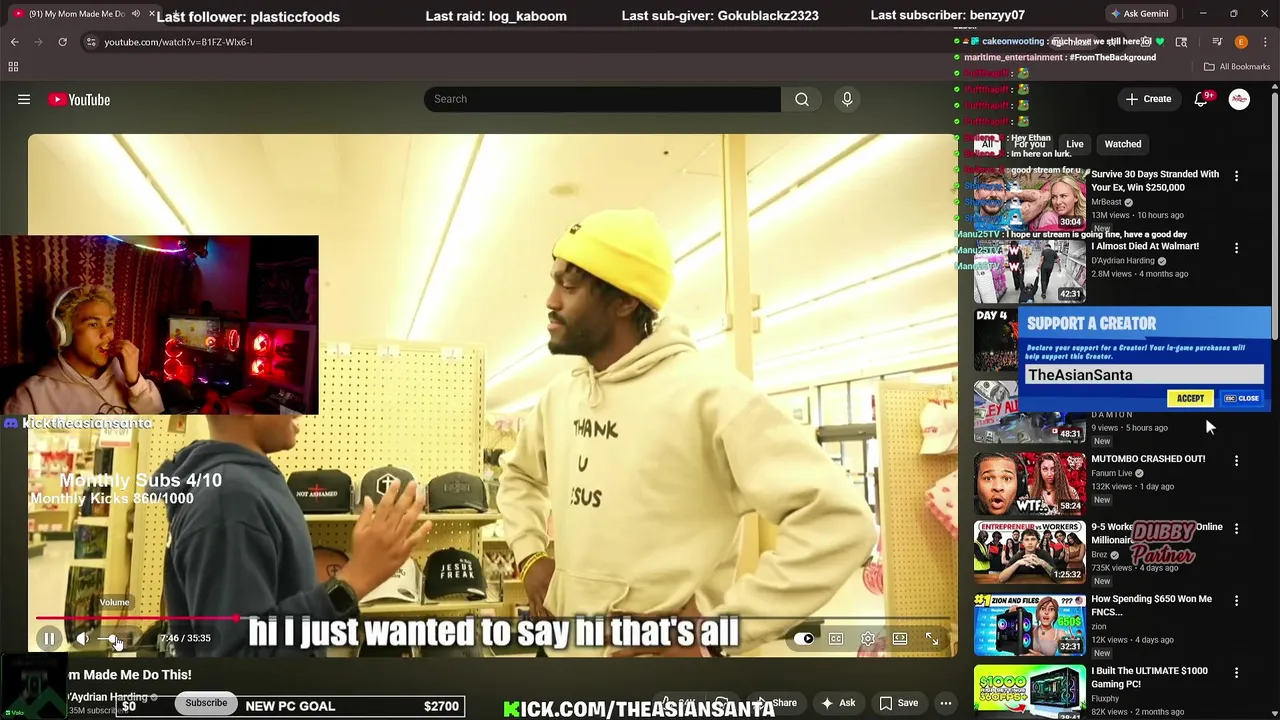This screenshot has width=1280, height=720.
Task: Enter fullscreen mode
Action: 932,638
